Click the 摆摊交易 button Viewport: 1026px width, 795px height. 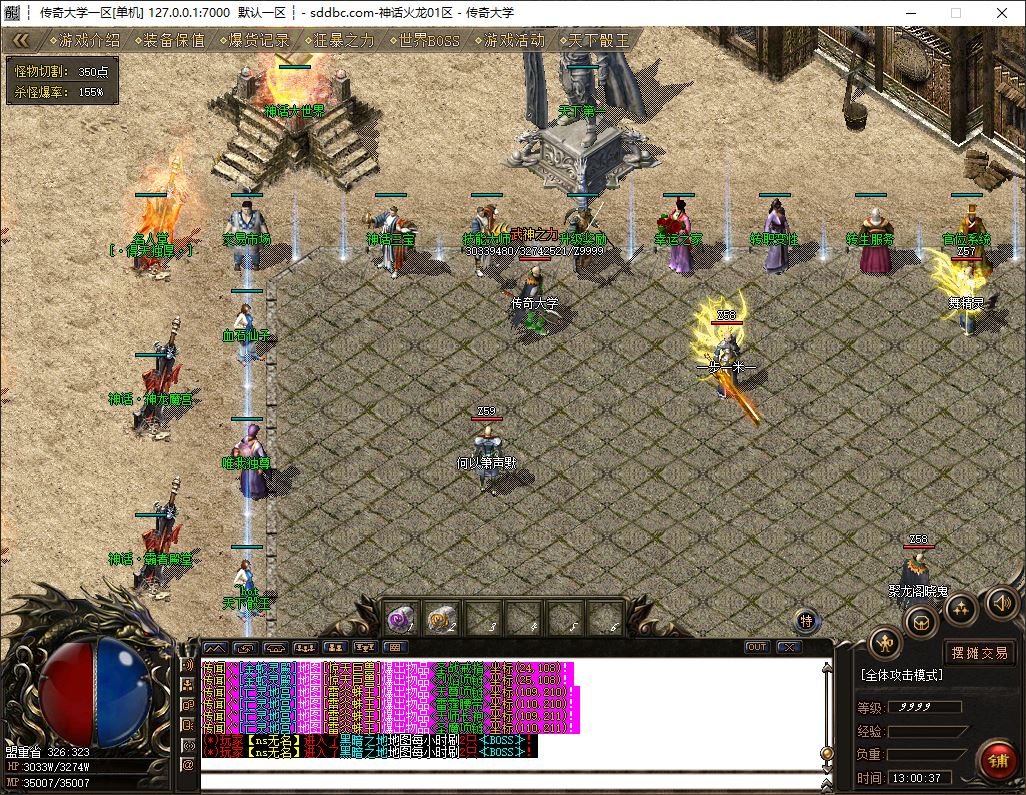pyautogui.click(x=980, y=653)
